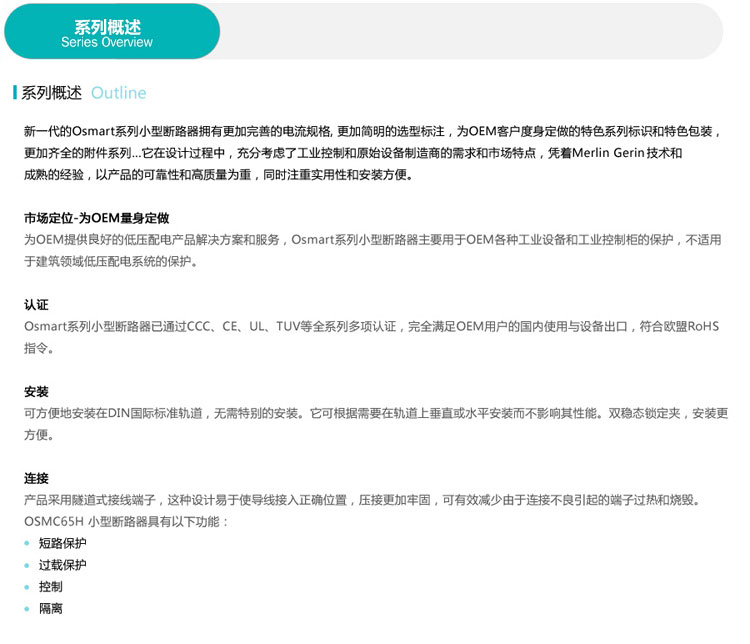Select the bullet item 短路保护
Viewport: 750px width, 644px height.
coord(63,543)
